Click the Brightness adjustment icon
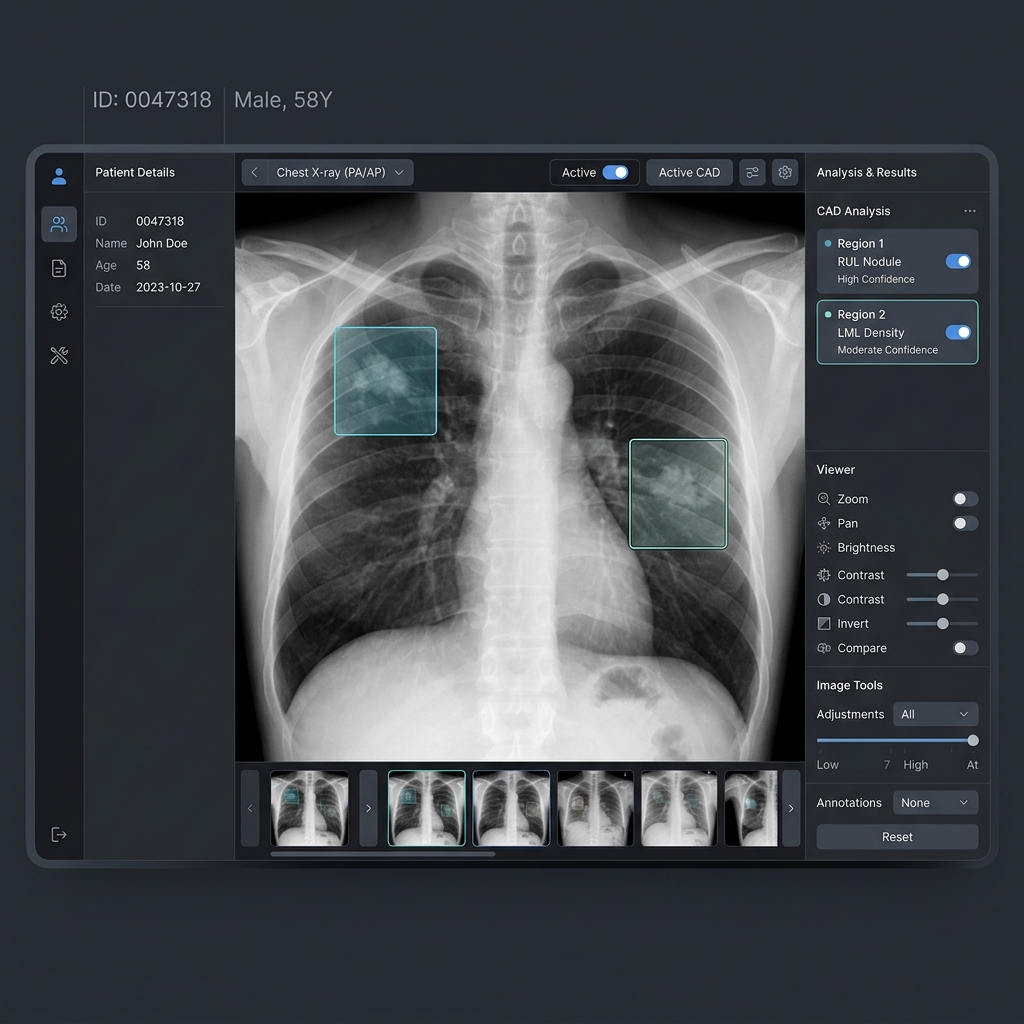This screenshot has width=1024, height=1024. coord(824,547)
